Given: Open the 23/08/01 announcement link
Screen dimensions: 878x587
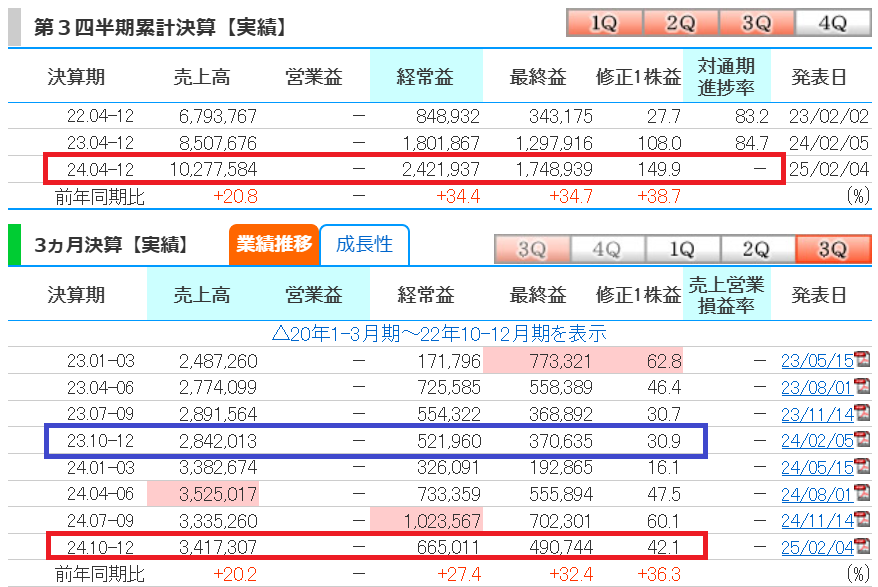Looking at the screenshot, I should (817, 388).
